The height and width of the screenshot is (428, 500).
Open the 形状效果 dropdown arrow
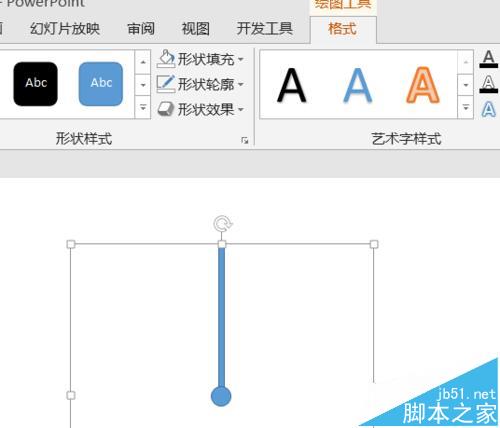coord(241,109)
